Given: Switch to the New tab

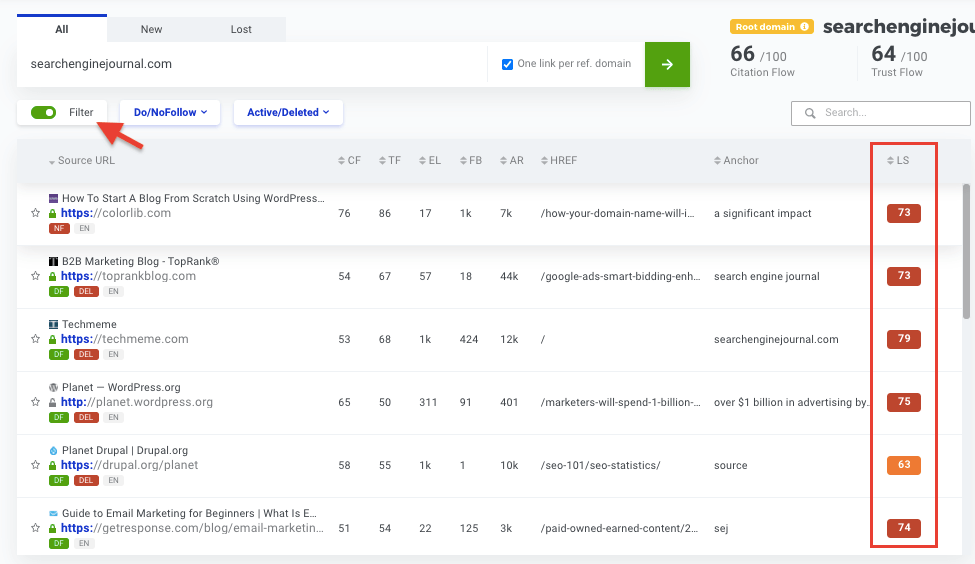Looking at the screenshot, I should click(151, 29).
